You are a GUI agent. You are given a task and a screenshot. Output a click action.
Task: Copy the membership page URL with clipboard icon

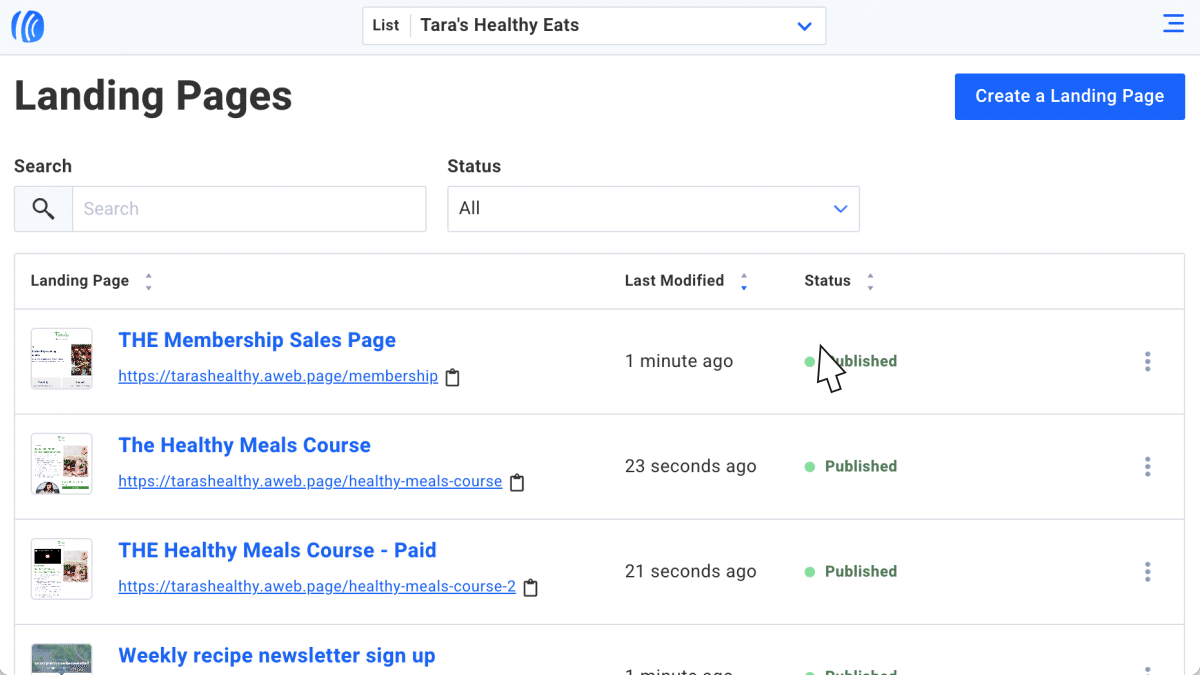452,377
